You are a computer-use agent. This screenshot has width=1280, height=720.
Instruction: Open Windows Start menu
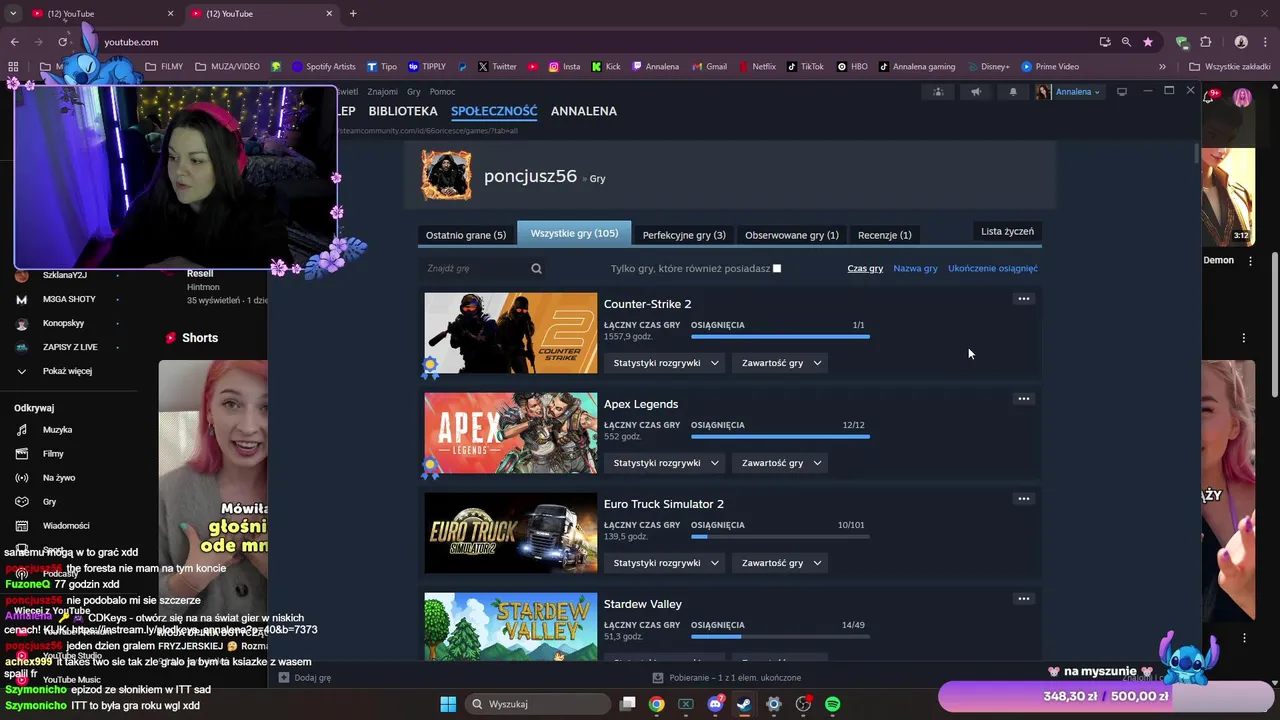(448, 704)
